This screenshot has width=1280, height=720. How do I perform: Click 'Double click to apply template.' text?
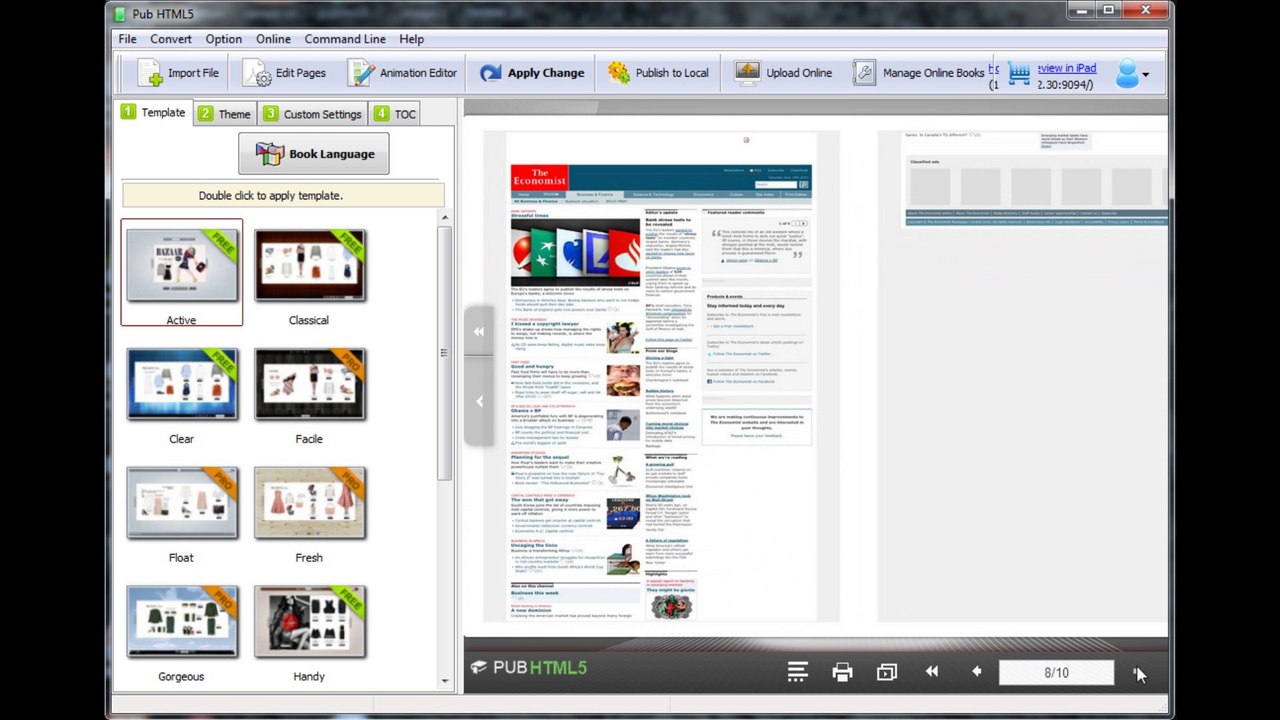(x=271, y=195)
